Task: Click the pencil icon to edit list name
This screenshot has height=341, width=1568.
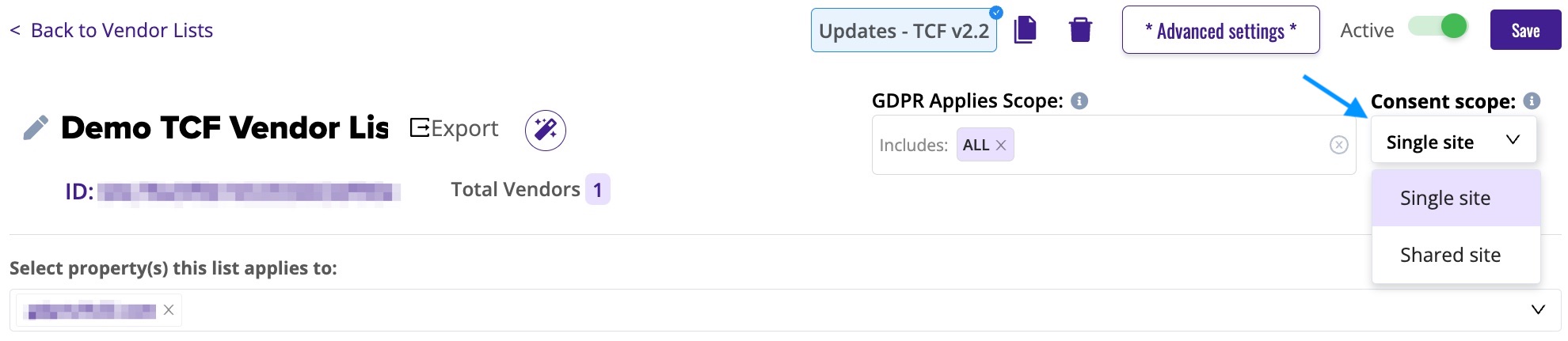Action: tap(36, 127)
